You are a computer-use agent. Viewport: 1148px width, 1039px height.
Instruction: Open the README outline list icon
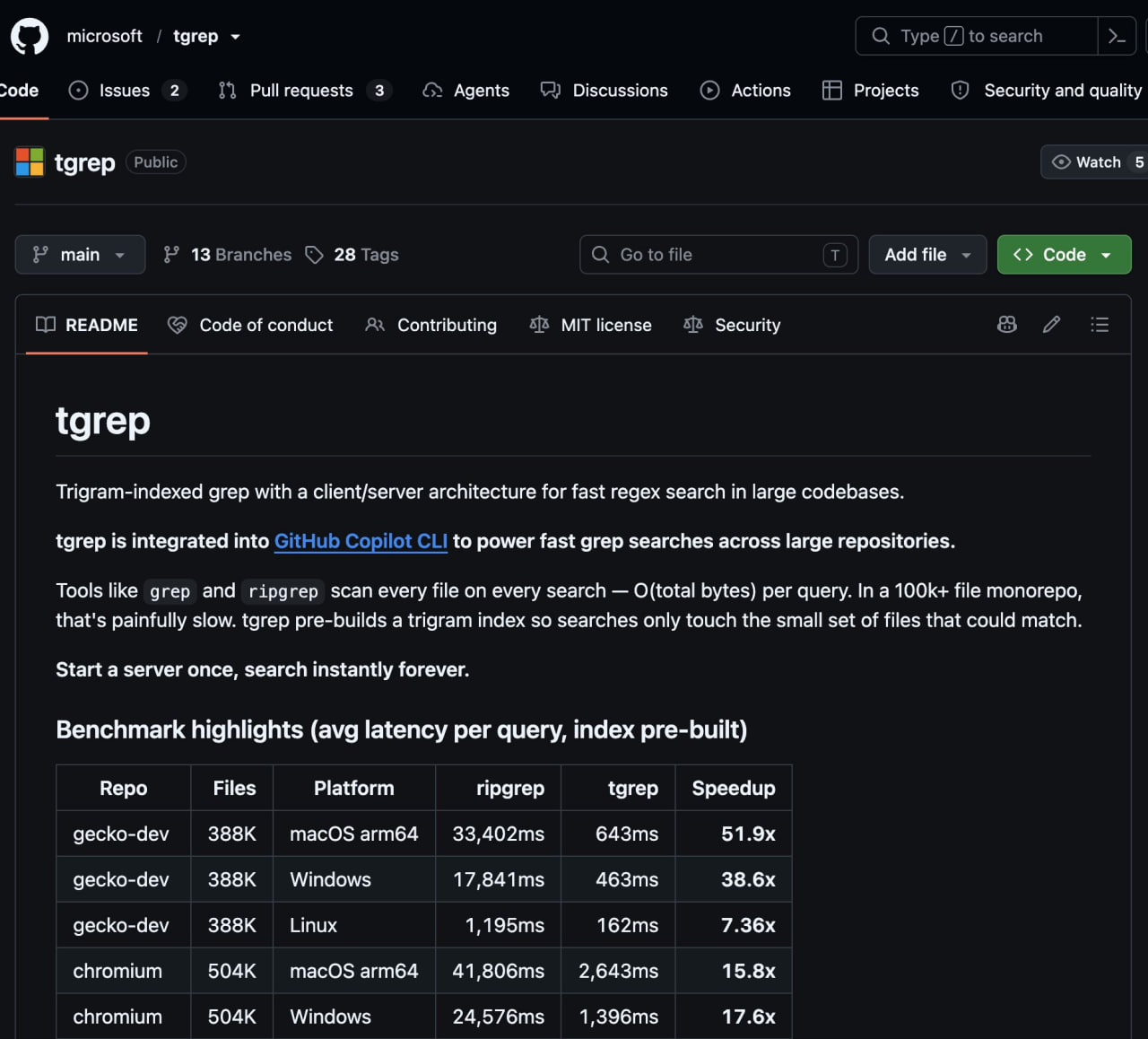click(x=1100, y=325)
